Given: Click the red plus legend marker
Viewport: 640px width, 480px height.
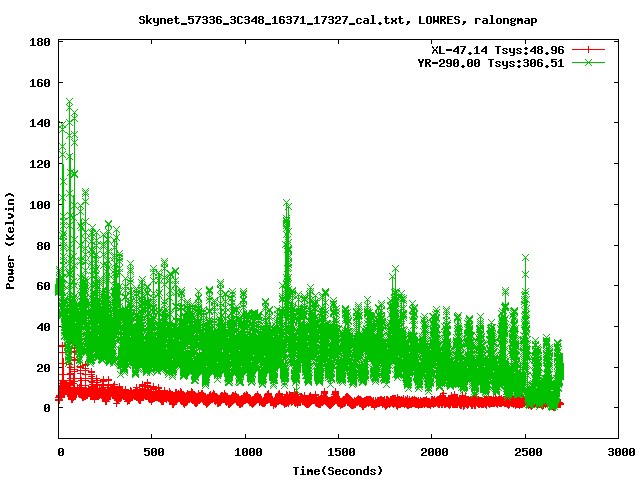Looking at the screenshot, I should [588, 50].
